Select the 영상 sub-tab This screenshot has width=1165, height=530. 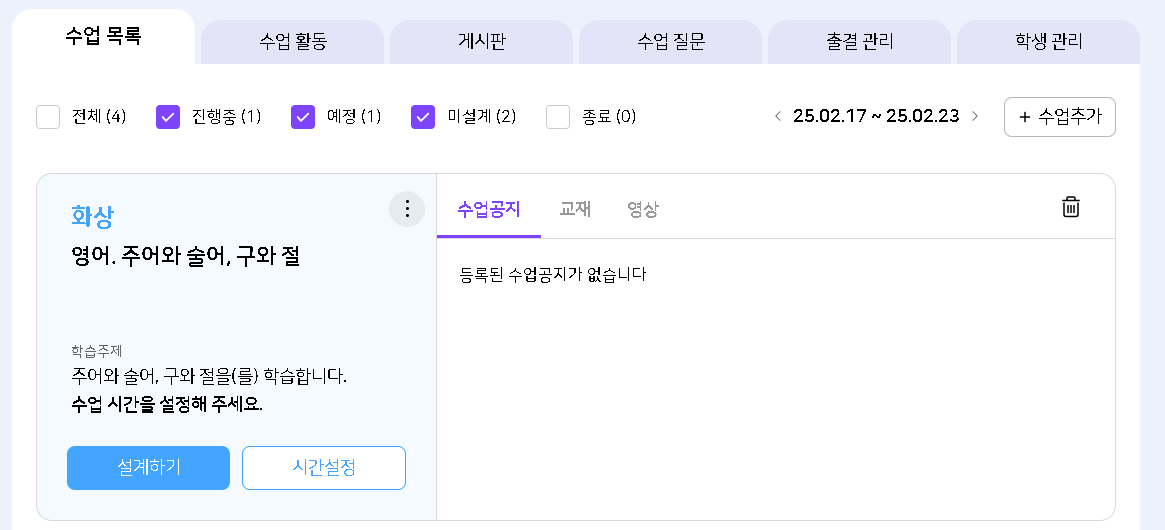tap(643, 209)
